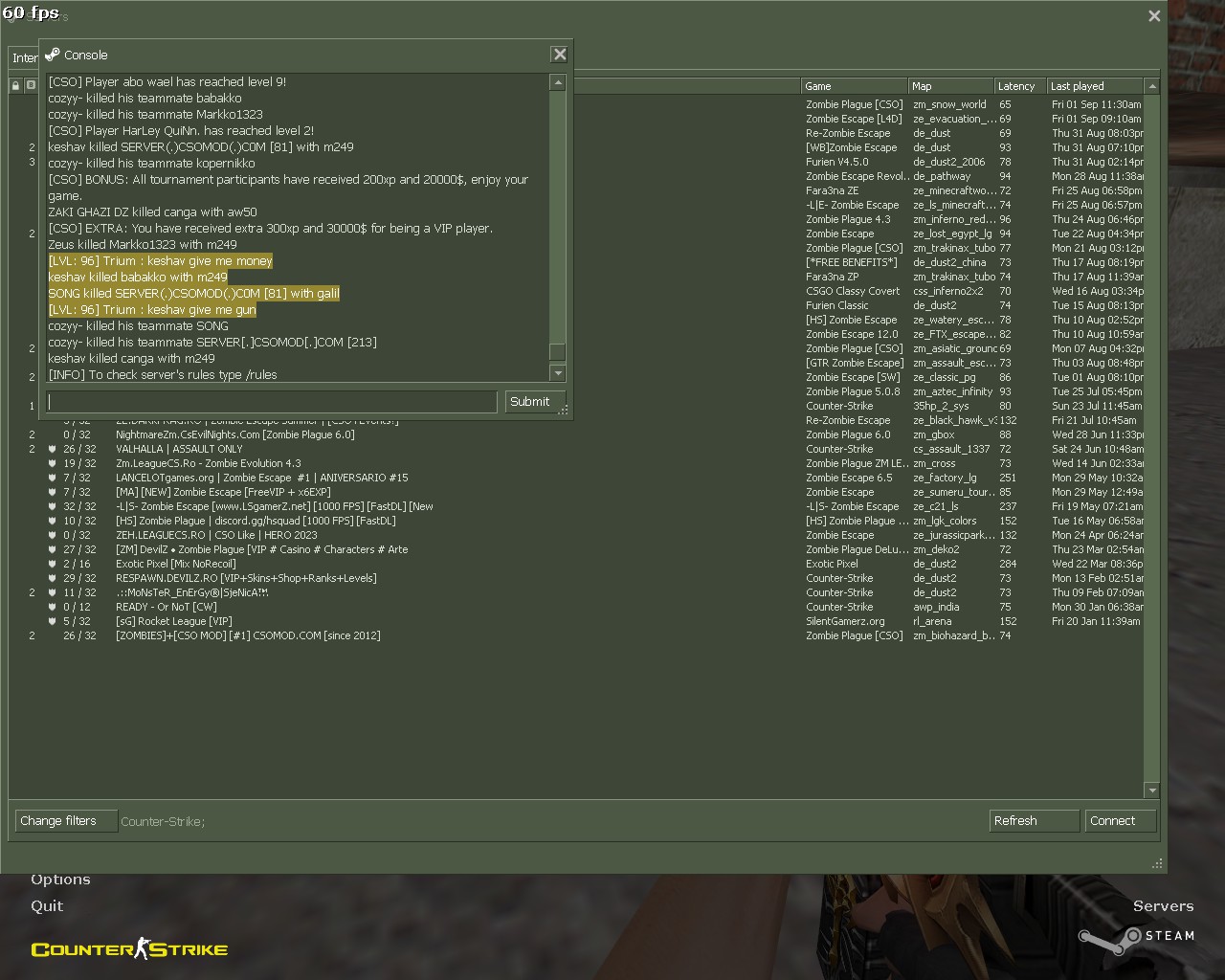The height and width of the screenshot is (980, 1225).
Task: Select the MoNsTeR_EnErGy server row
Action: coord(576,592)
